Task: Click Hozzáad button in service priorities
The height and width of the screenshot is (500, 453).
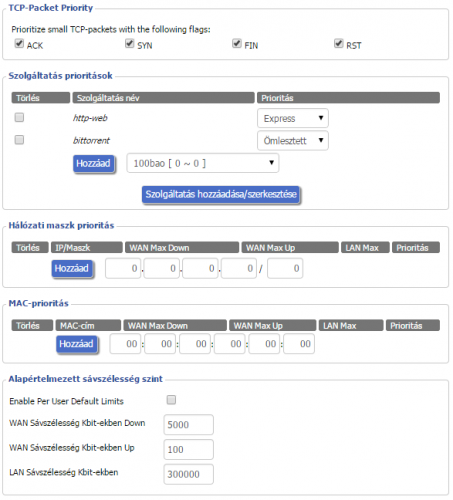Action: [94, 164]
